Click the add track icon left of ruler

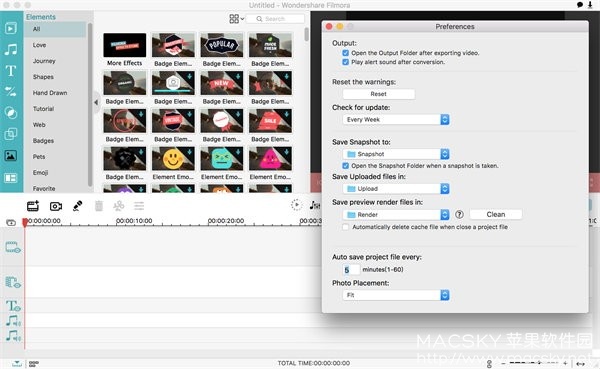(11, 222)
